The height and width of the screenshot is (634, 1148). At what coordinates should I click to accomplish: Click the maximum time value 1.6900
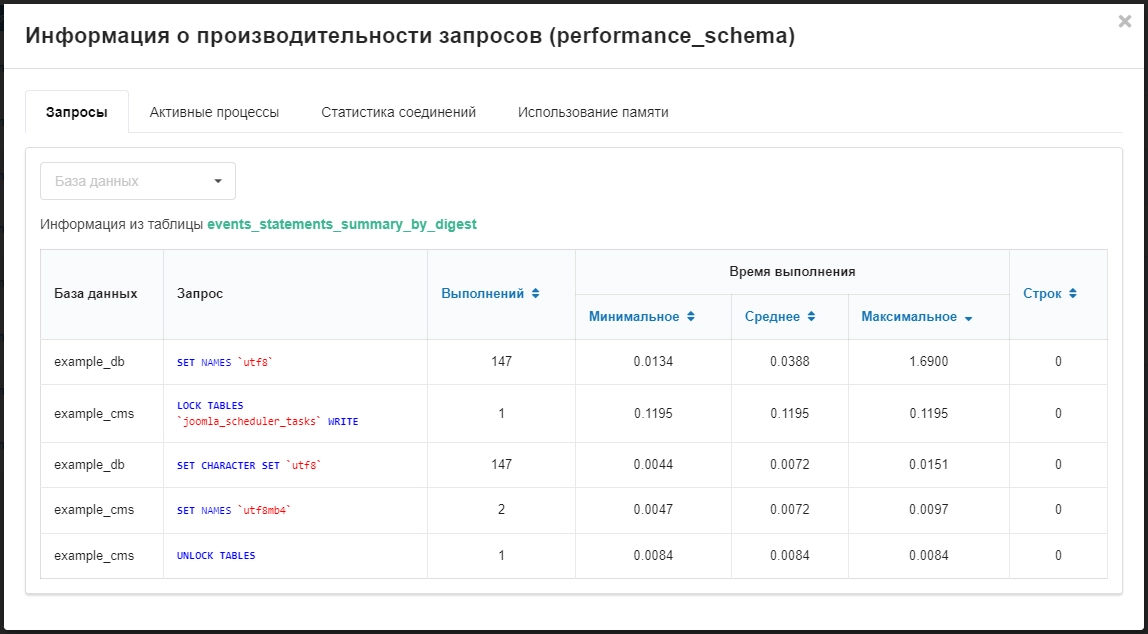coord(929,362)
